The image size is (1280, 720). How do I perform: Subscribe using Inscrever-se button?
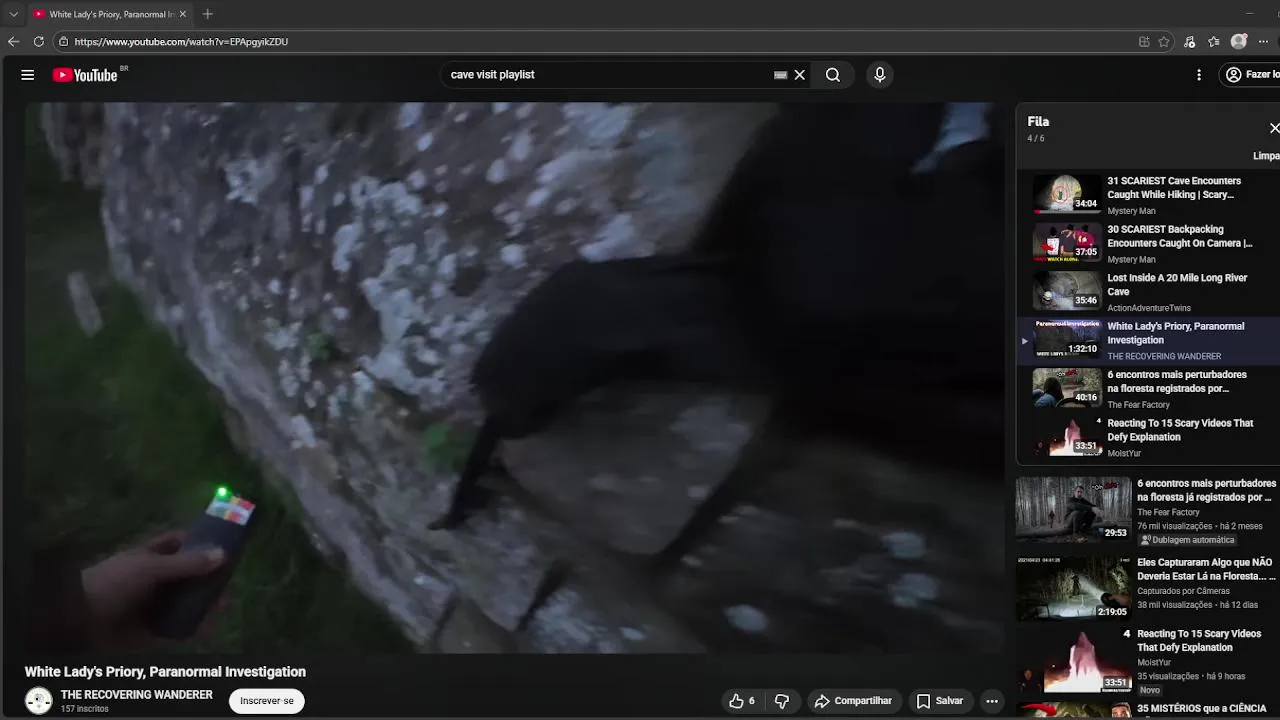click(x=267, y=701)
